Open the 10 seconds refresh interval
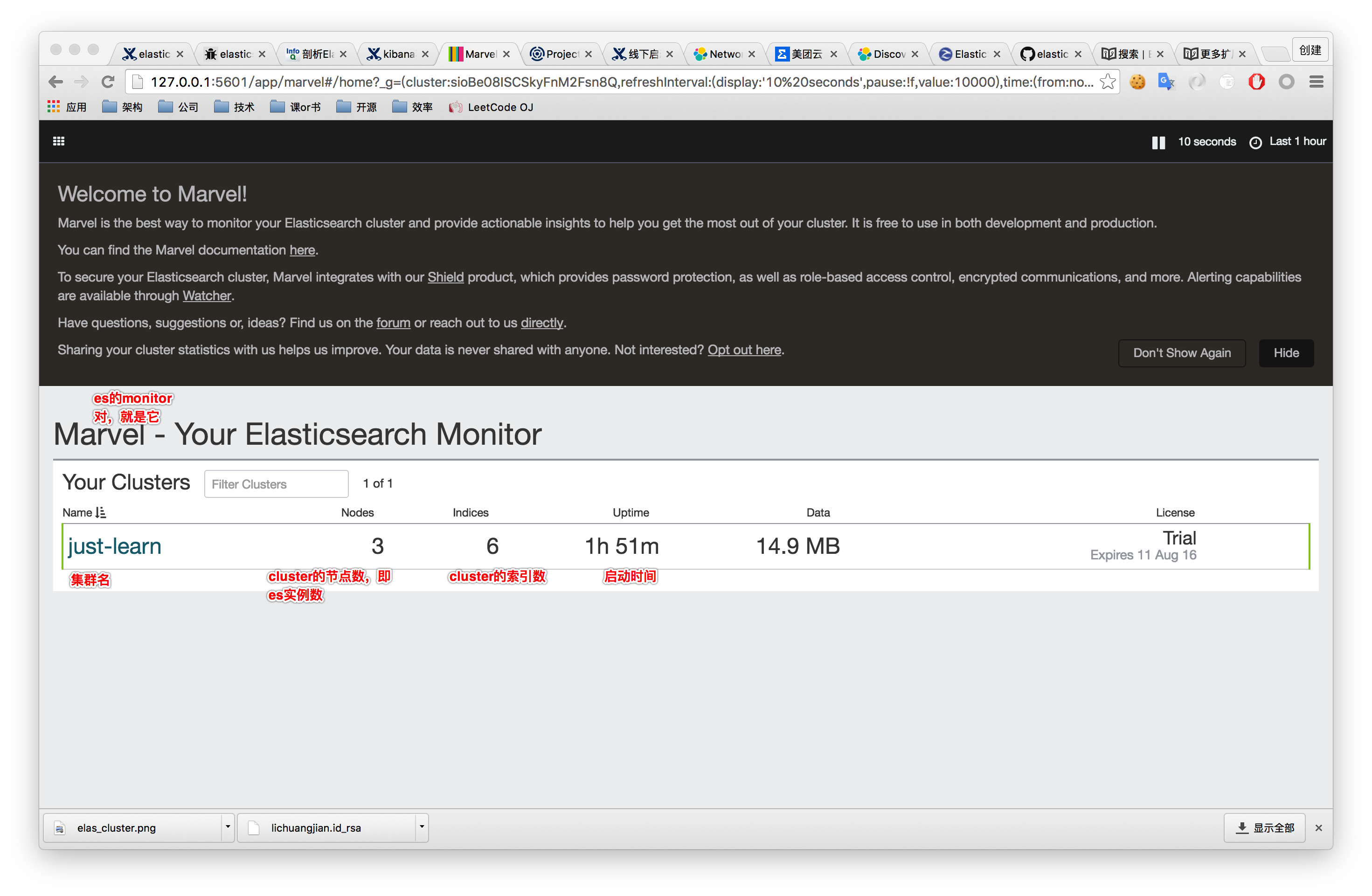1372x896 pixels. pos(1206,142)
